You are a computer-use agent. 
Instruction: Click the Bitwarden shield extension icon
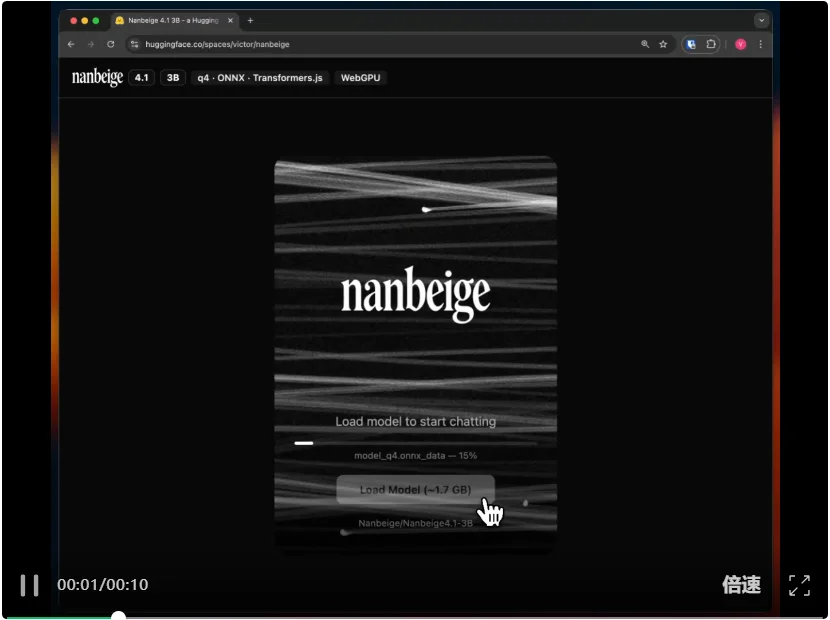(691, 44)
